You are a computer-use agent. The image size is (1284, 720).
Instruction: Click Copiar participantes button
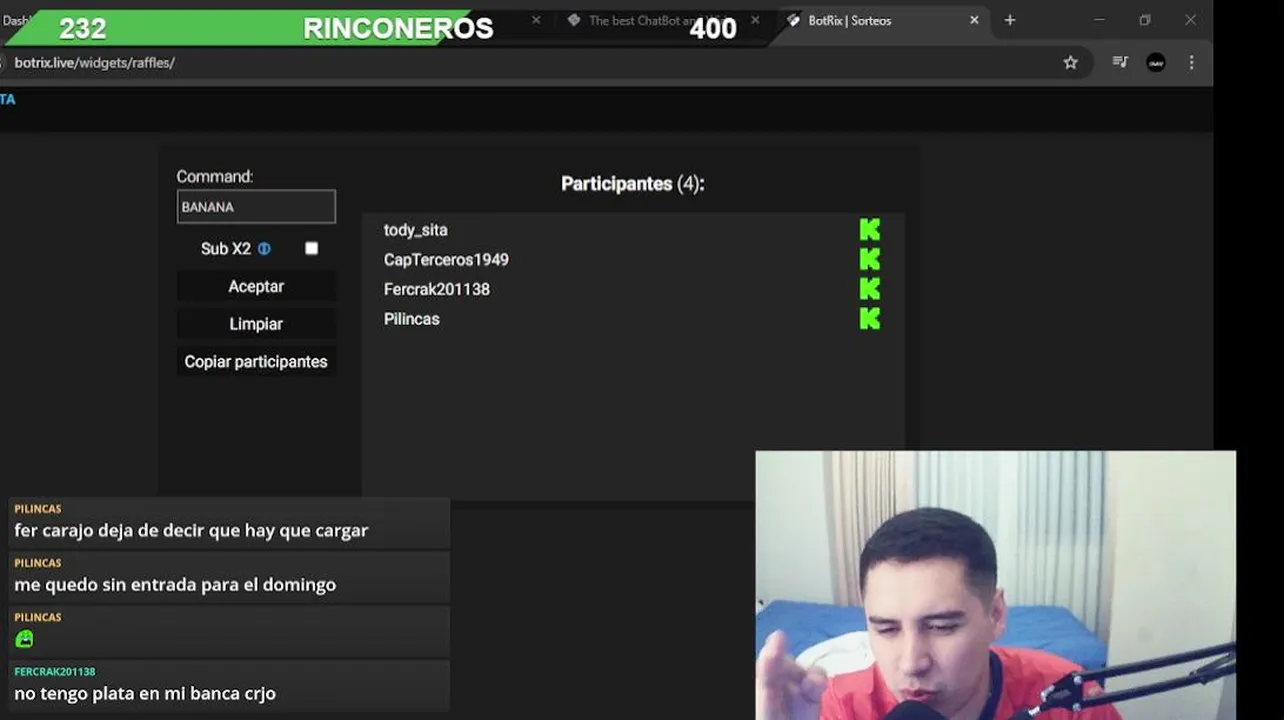point(256,362)
